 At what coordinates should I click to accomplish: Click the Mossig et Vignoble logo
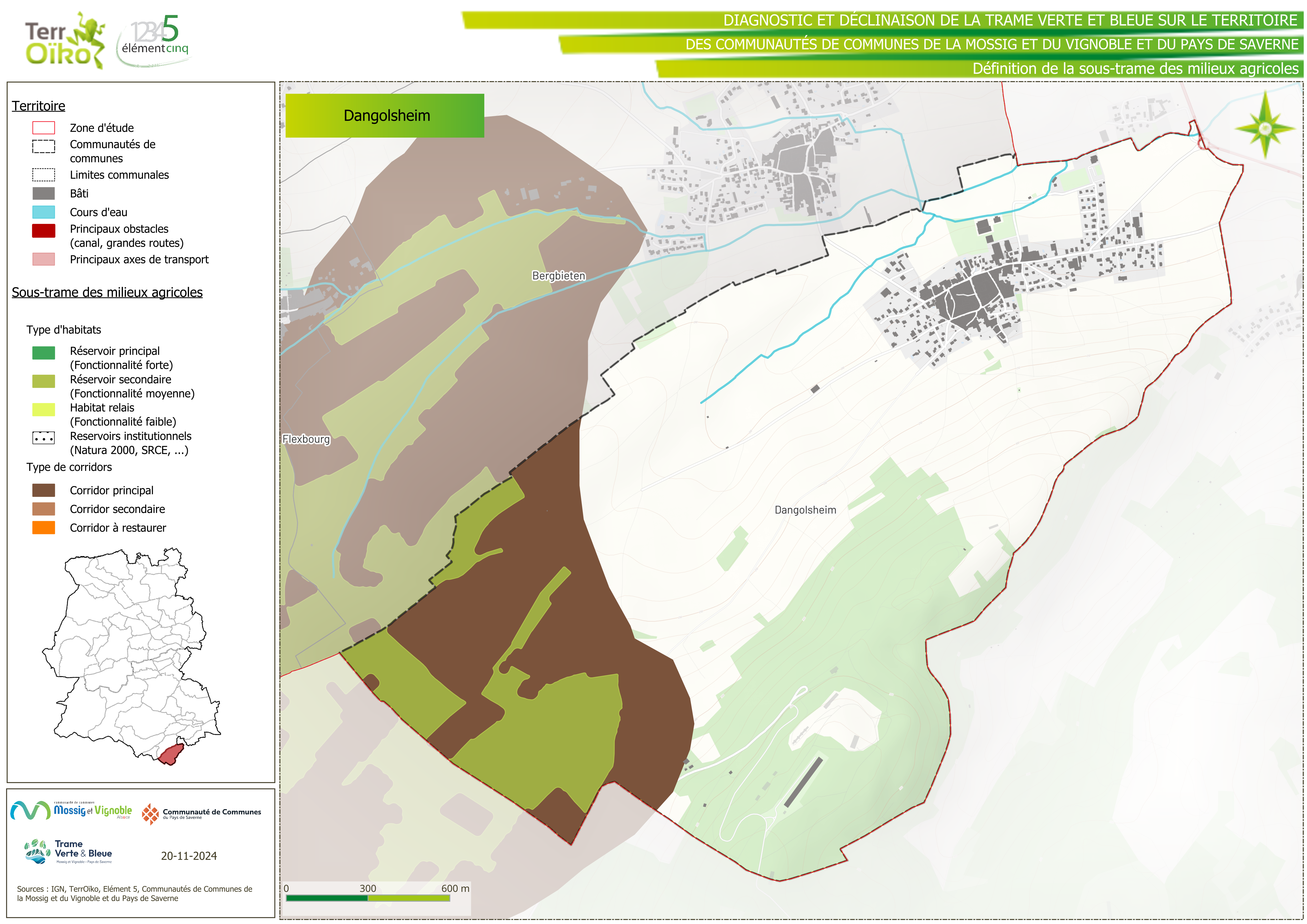pyautogui.click(x=71, y=810)
